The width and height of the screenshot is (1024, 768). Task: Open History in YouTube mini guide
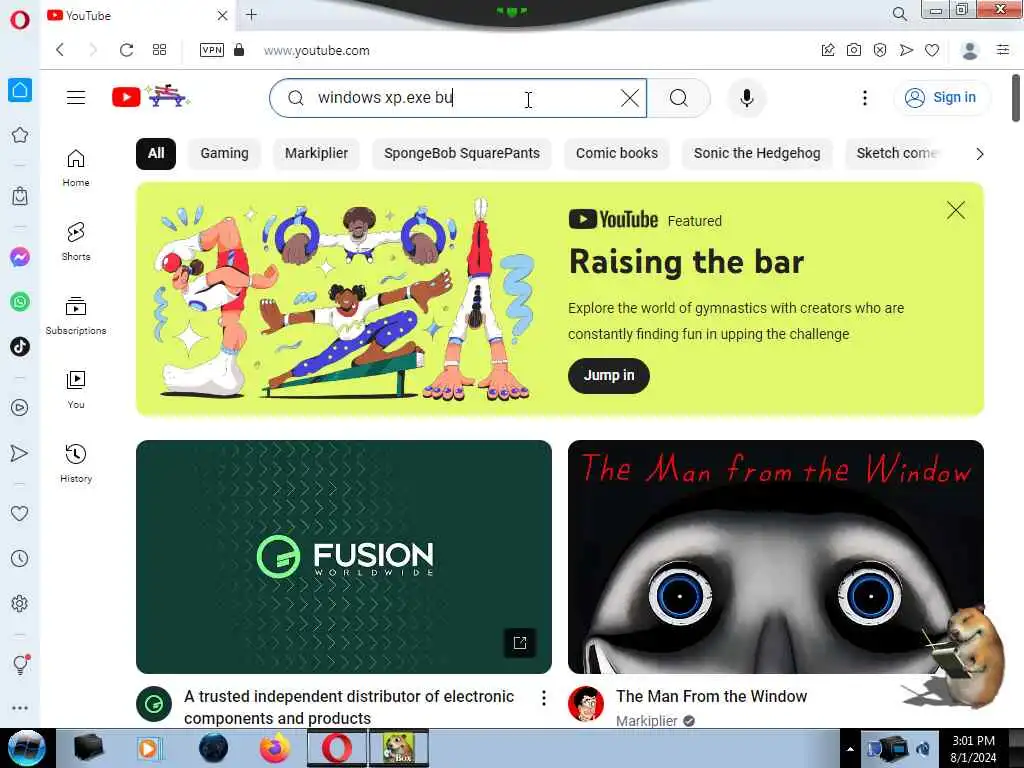pyautogui.click(x=76, y=464)
